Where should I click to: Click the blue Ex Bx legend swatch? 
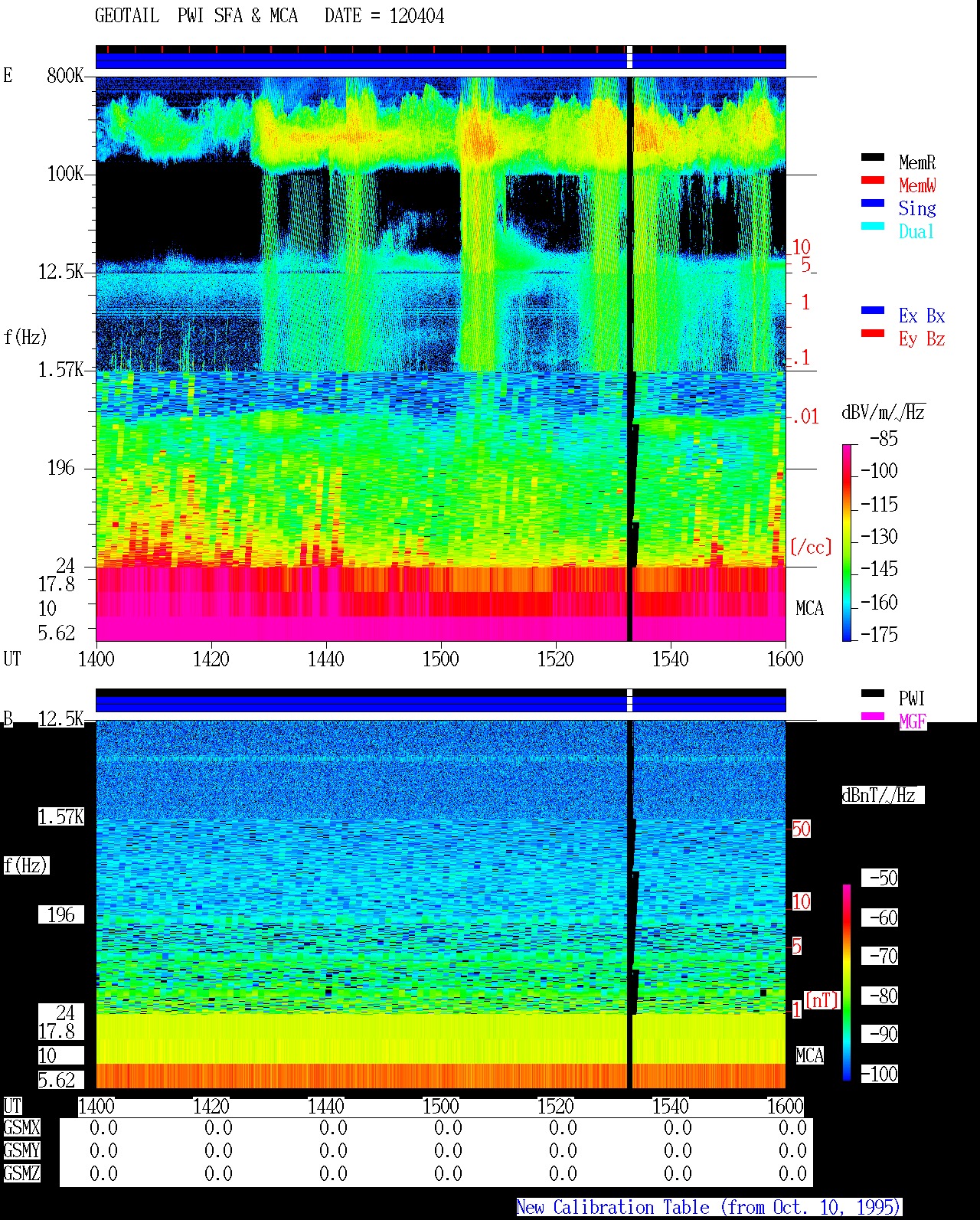click(x=873, y=311)
